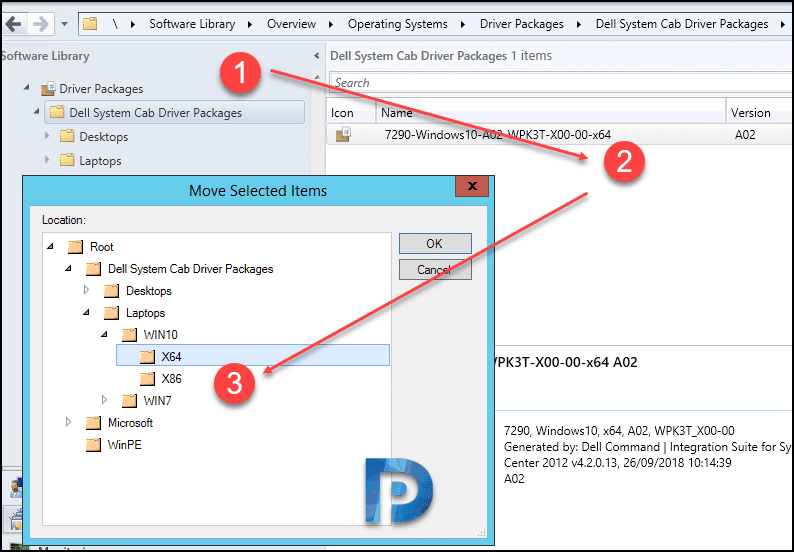Open dropdown arrow after Operating Systems breadcrumb
Image resolution: width=794 pixels, height=552 pixels.
tap(463, 24)
